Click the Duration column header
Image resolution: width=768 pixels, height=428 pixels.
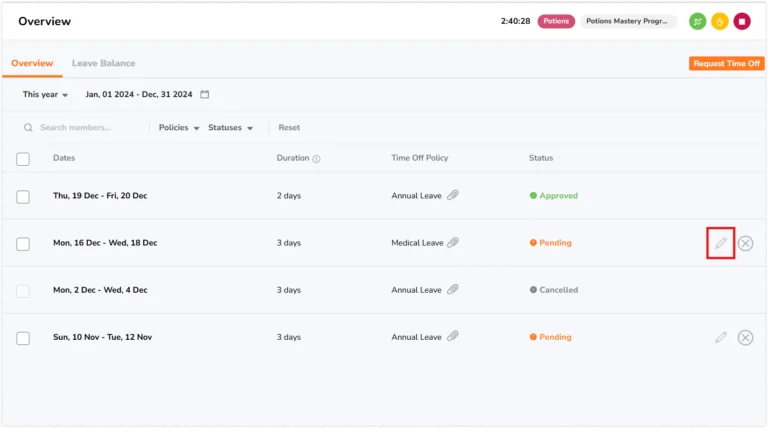click(293, 158)
